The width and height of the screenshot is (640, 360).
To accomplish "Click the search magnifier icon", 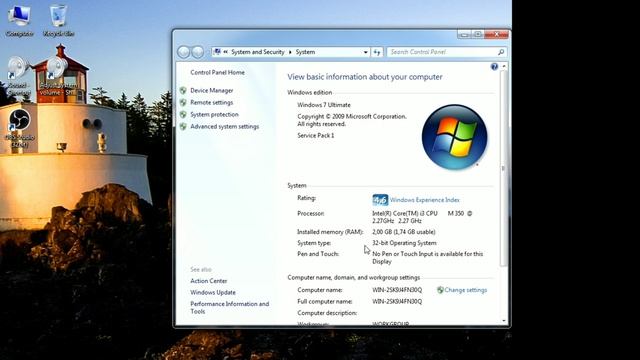I will tap(501, 52).
